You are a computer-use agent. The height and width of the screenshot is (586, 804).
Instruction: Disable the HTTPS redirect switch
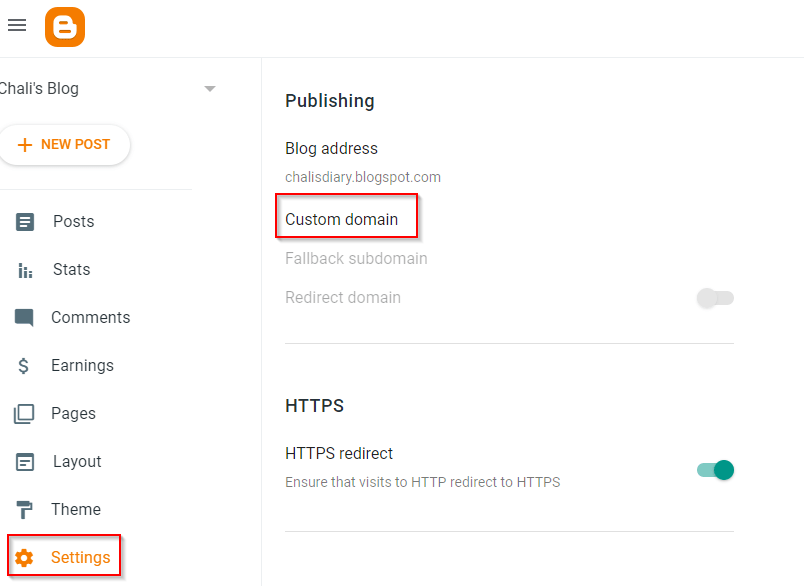click(x=715, y=470)
